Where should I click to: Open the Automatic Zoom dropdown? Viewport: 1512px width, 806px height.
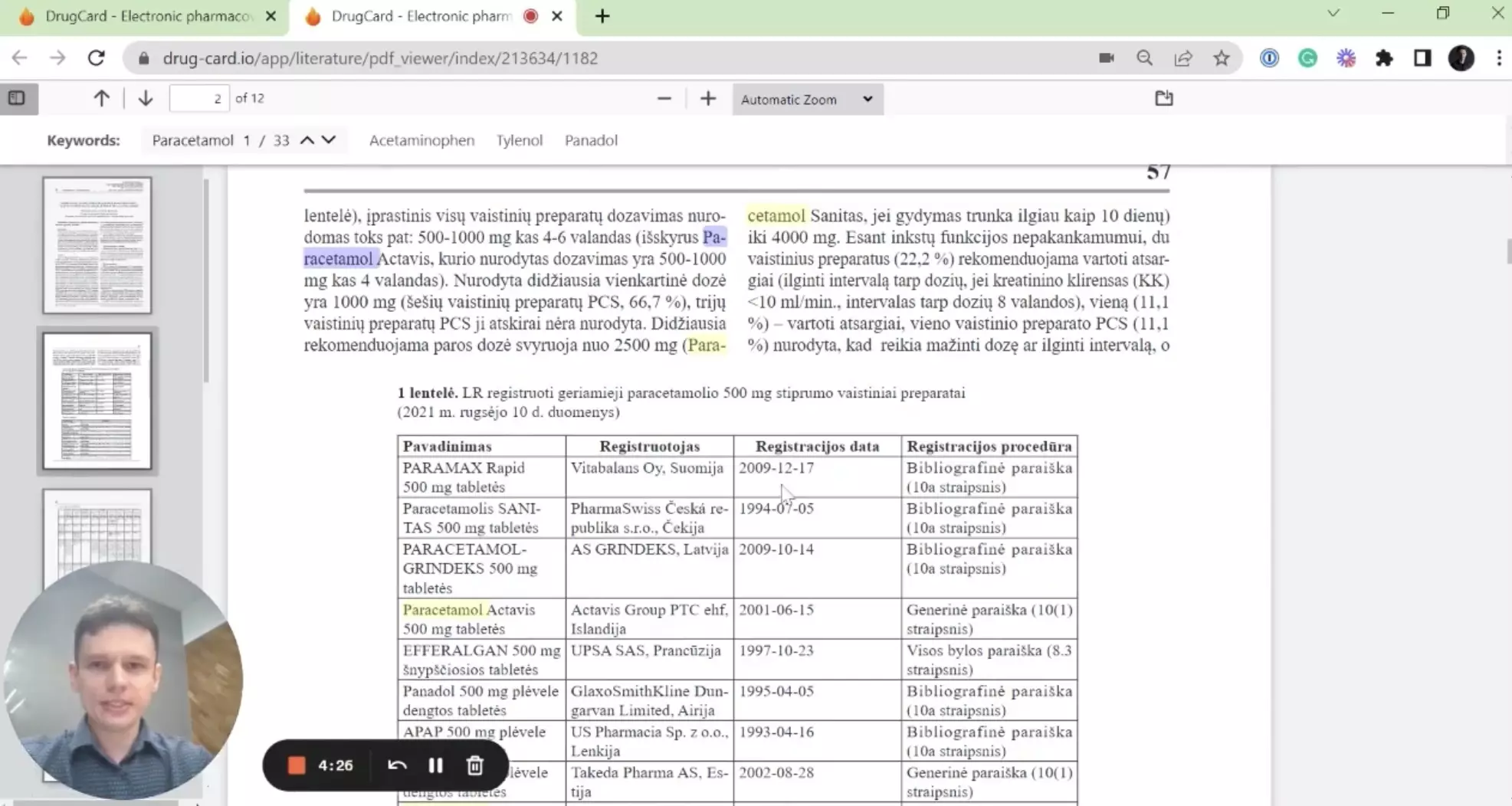coord(806,99)
